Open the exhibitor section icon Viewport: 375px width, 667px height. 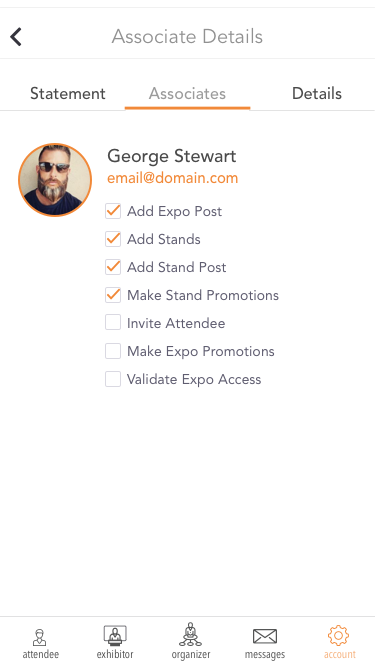[x=115, y=636]
